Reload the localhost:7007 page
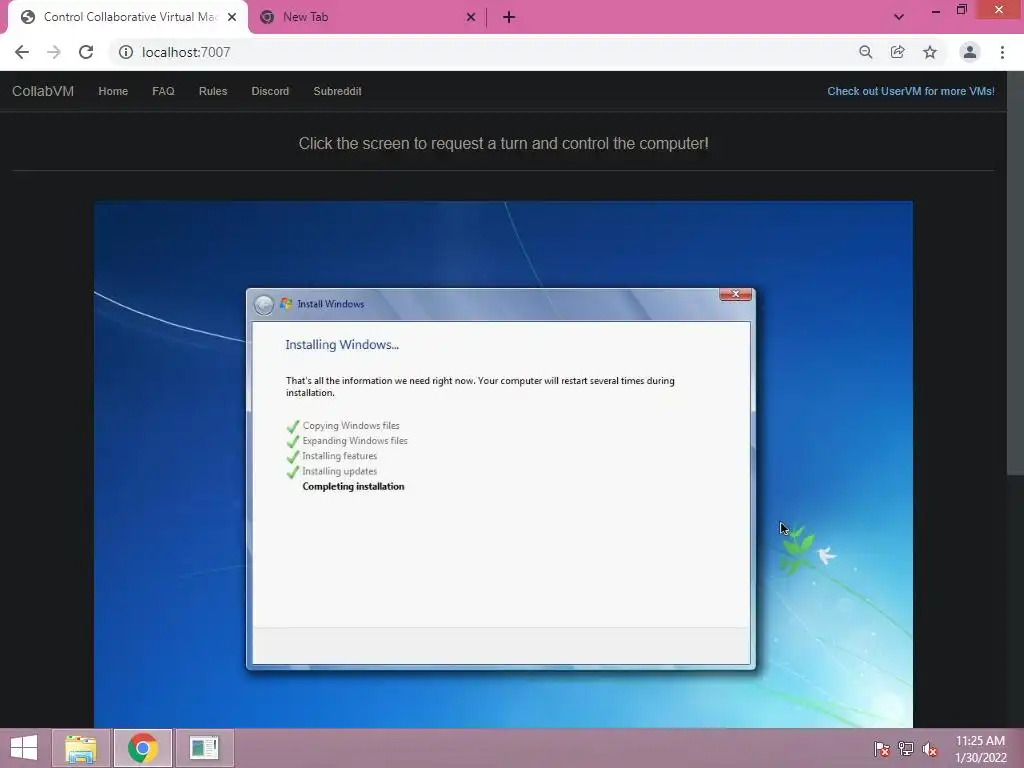Viewport: 1024px width, 768px height. [x=86, y=52]
